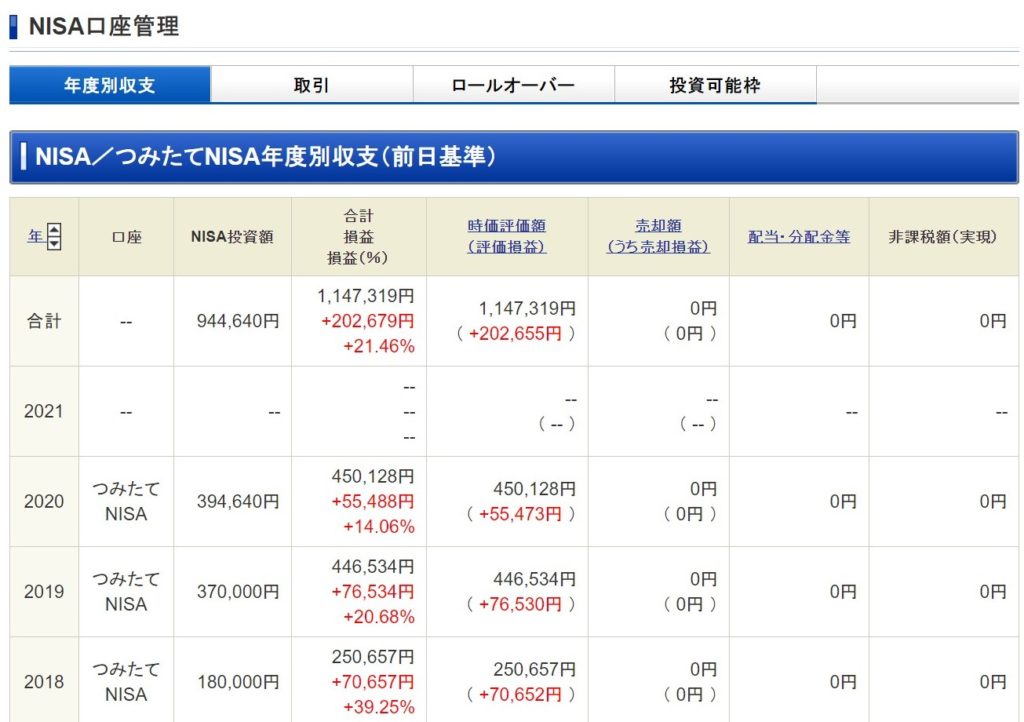
Task: Click the sort arrows icon beside 年
Action: pyautogui.click(x=54, y=238)
